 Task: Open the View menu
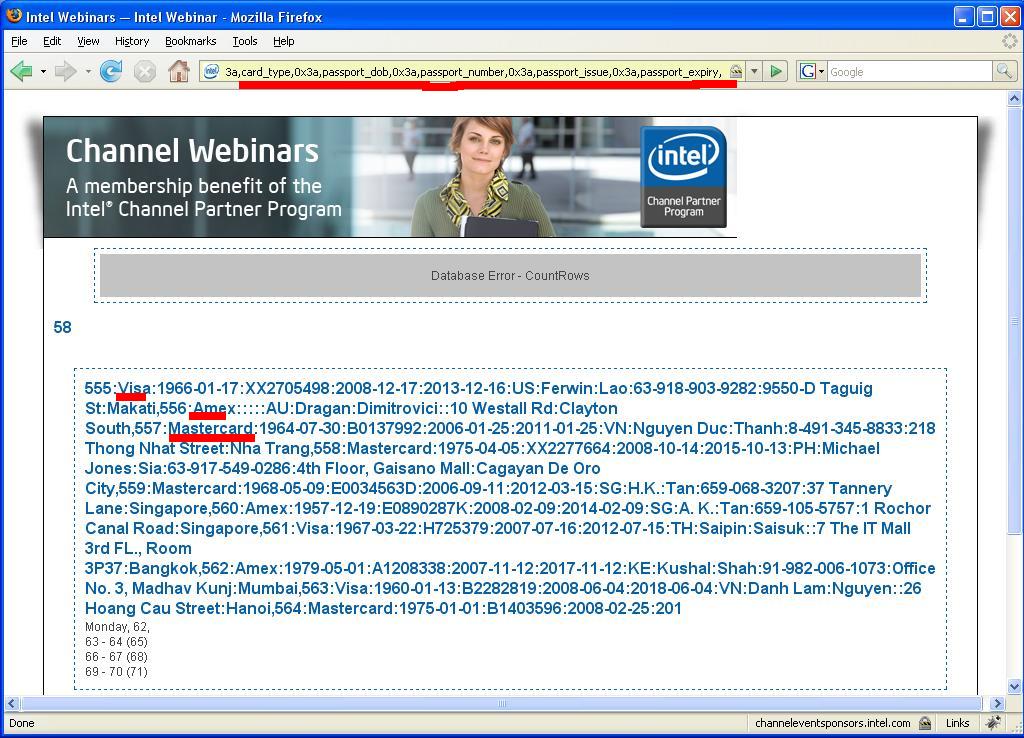click(x=88, y=41)
